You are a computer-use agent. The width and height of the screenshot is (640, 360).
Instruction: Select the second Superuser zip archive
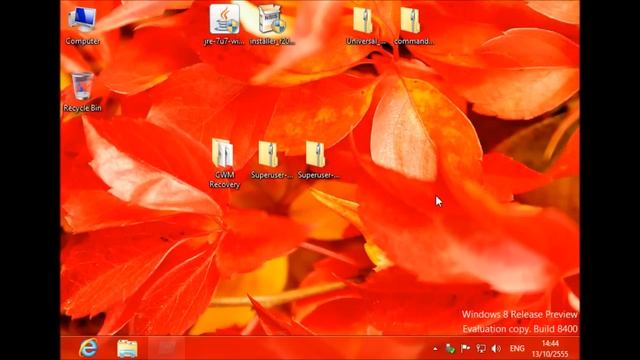[318, 159]
